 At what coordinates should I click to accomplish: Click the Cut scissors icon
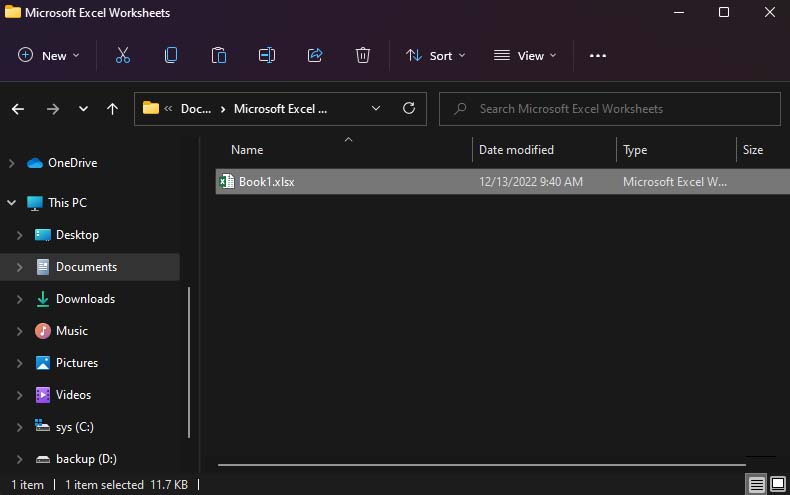[122, 55]
